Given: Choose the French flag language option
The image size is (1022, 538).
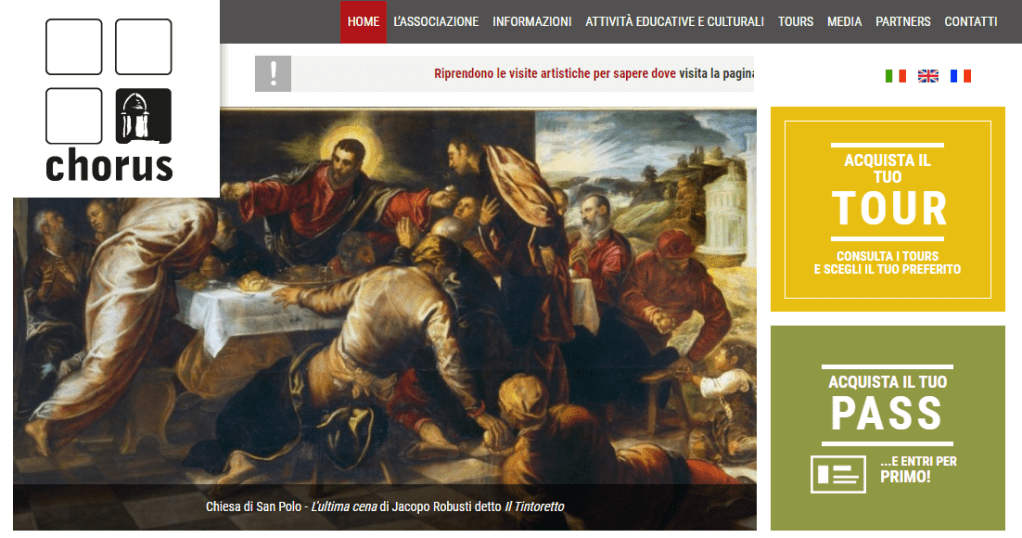Looking at the screenshot, I should 960,76.
